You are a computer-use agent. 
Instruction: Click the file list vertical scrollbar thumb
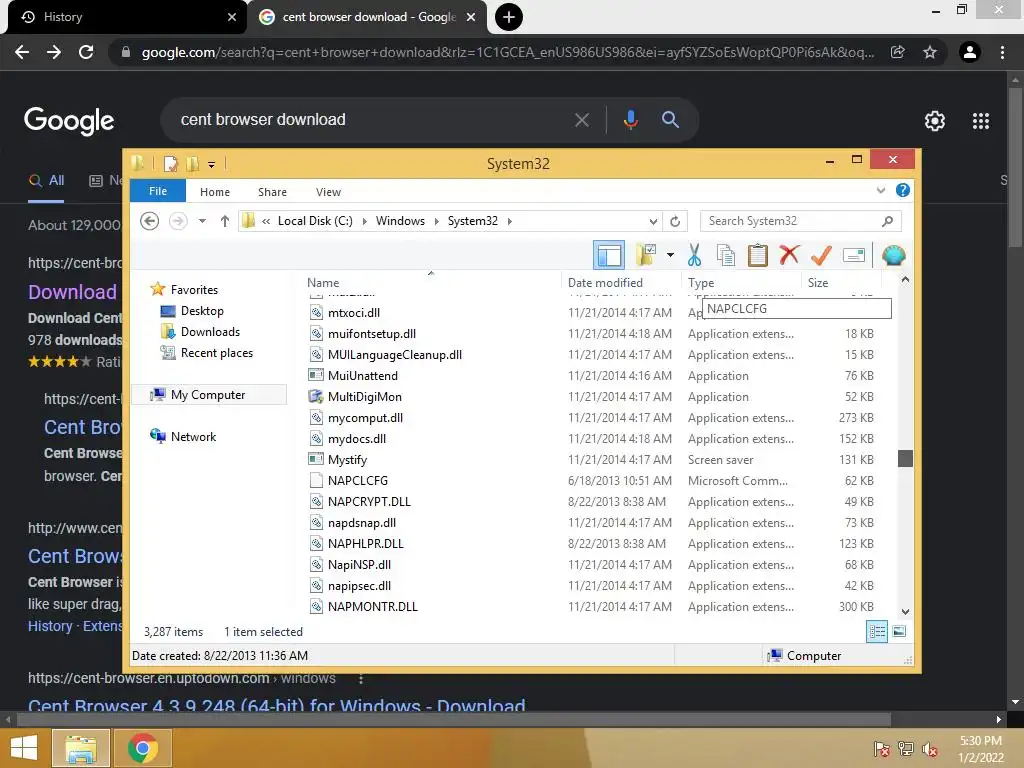point(905,458)
